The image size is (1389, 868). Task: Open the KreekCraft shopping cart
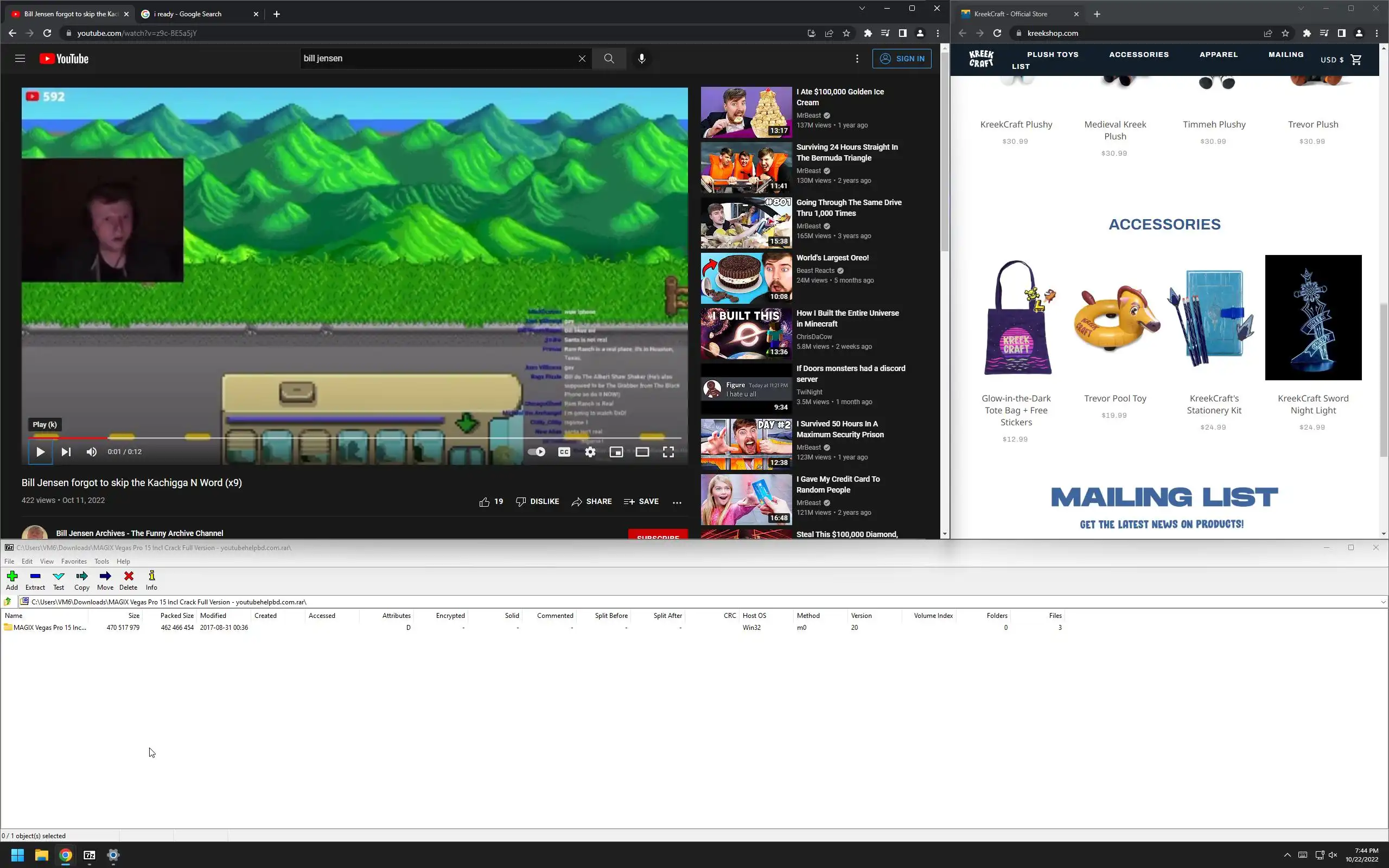tap(1356, 60)
